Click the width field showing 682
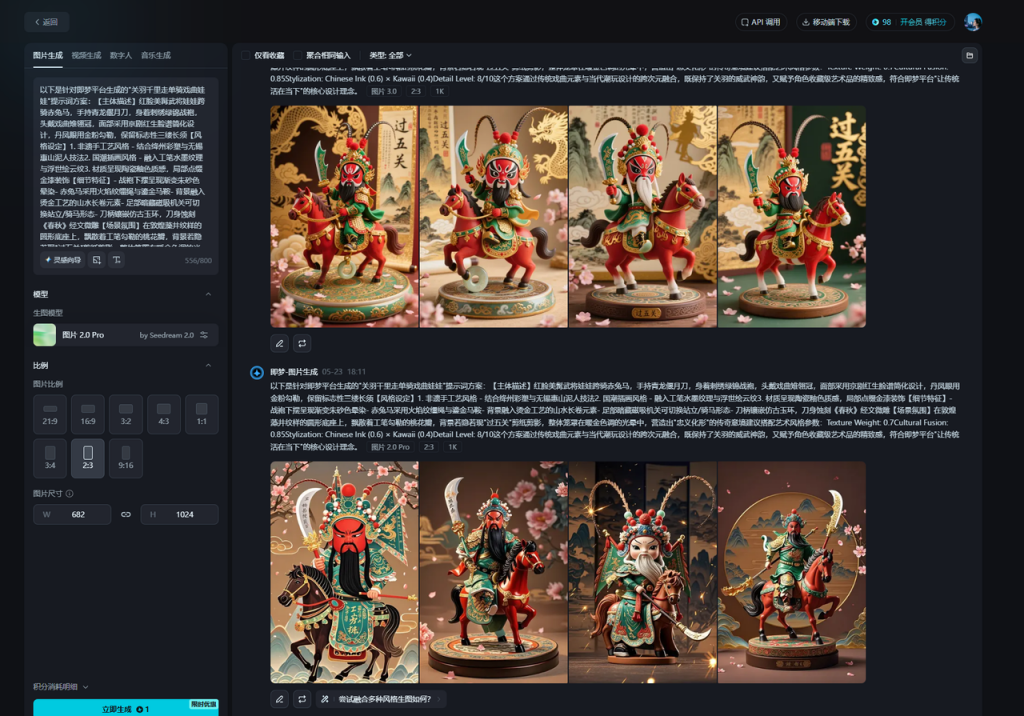 (x=72, y=514)
